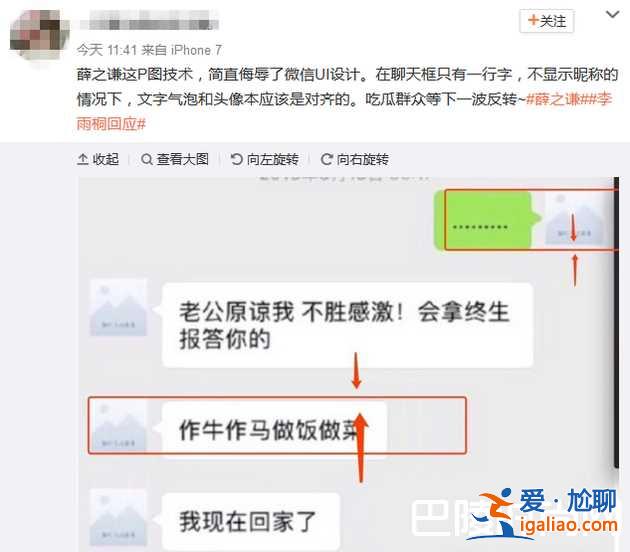The image size is (630, 552).
Task: Click the upward arrow collapse icon
Action: 83,159
